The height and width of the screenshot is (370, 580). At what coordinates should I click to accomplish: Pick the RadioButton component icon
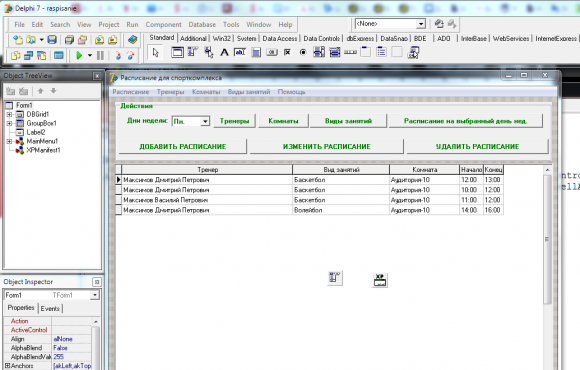coord(303,53)
